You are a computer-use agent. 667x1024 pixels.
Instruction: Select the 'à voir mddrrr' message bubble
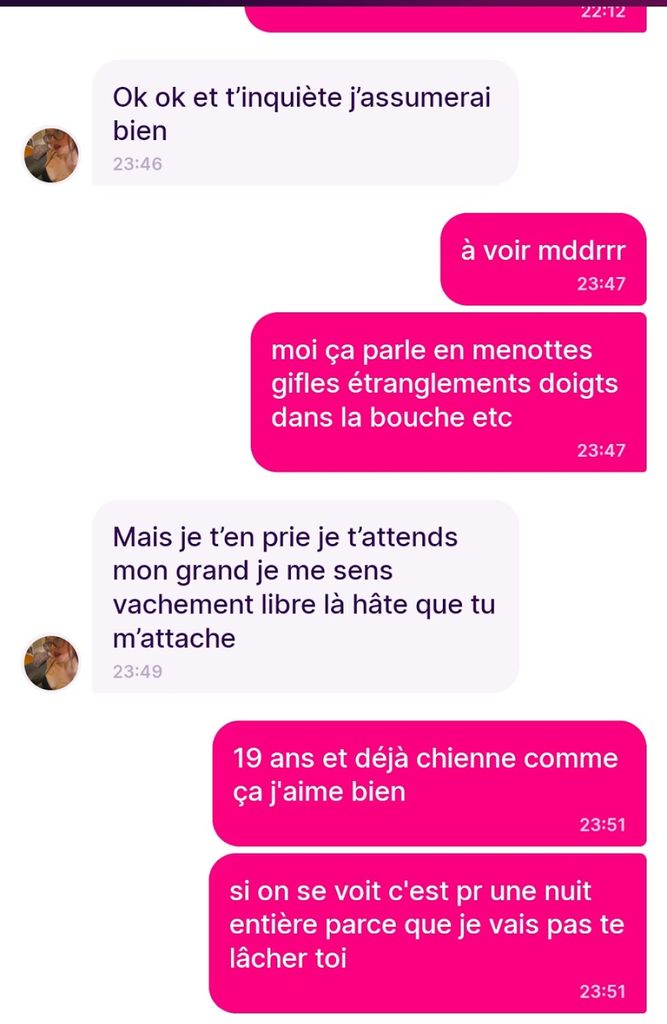(x=544, y=259)
